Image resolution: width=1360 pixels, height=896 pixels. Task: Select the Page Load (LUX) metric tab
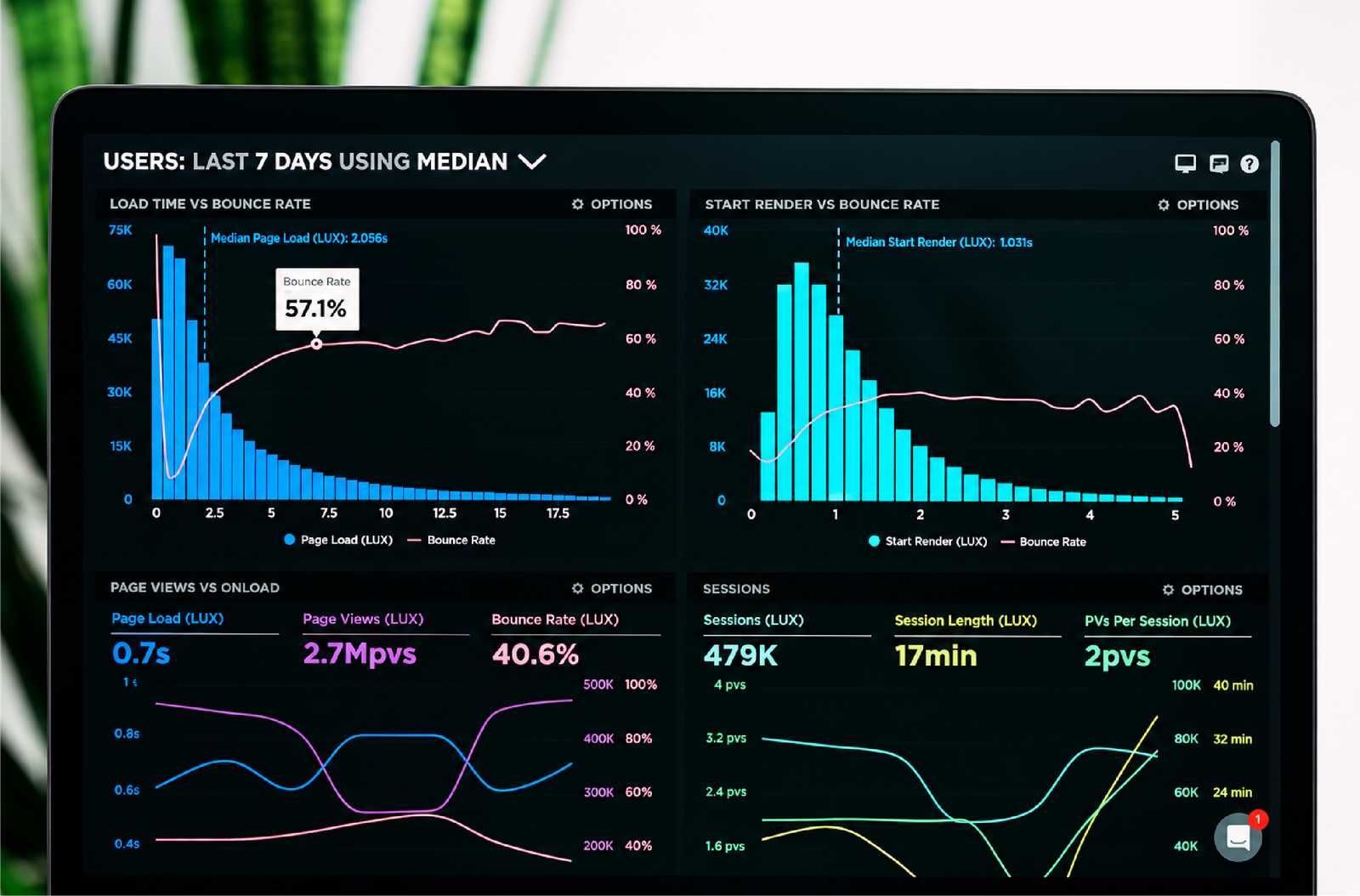[167, 618]
